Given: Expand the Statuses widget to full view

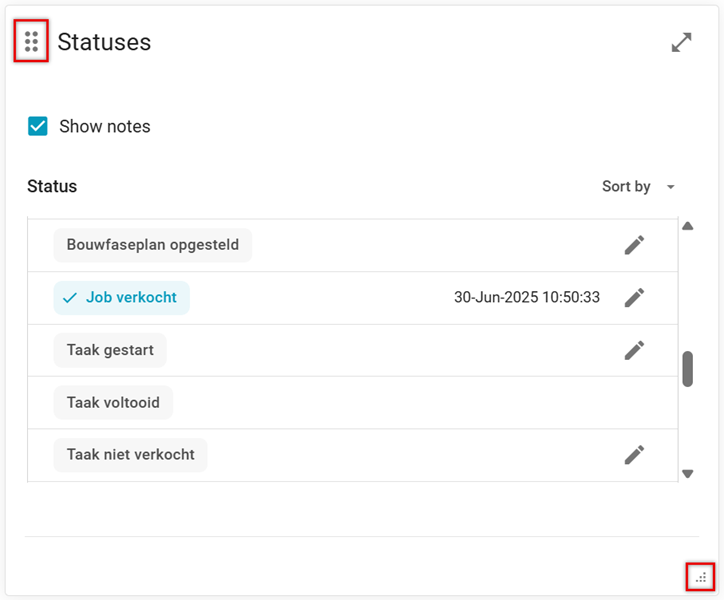Looking at the screenshot, I should tap(681, 42).
